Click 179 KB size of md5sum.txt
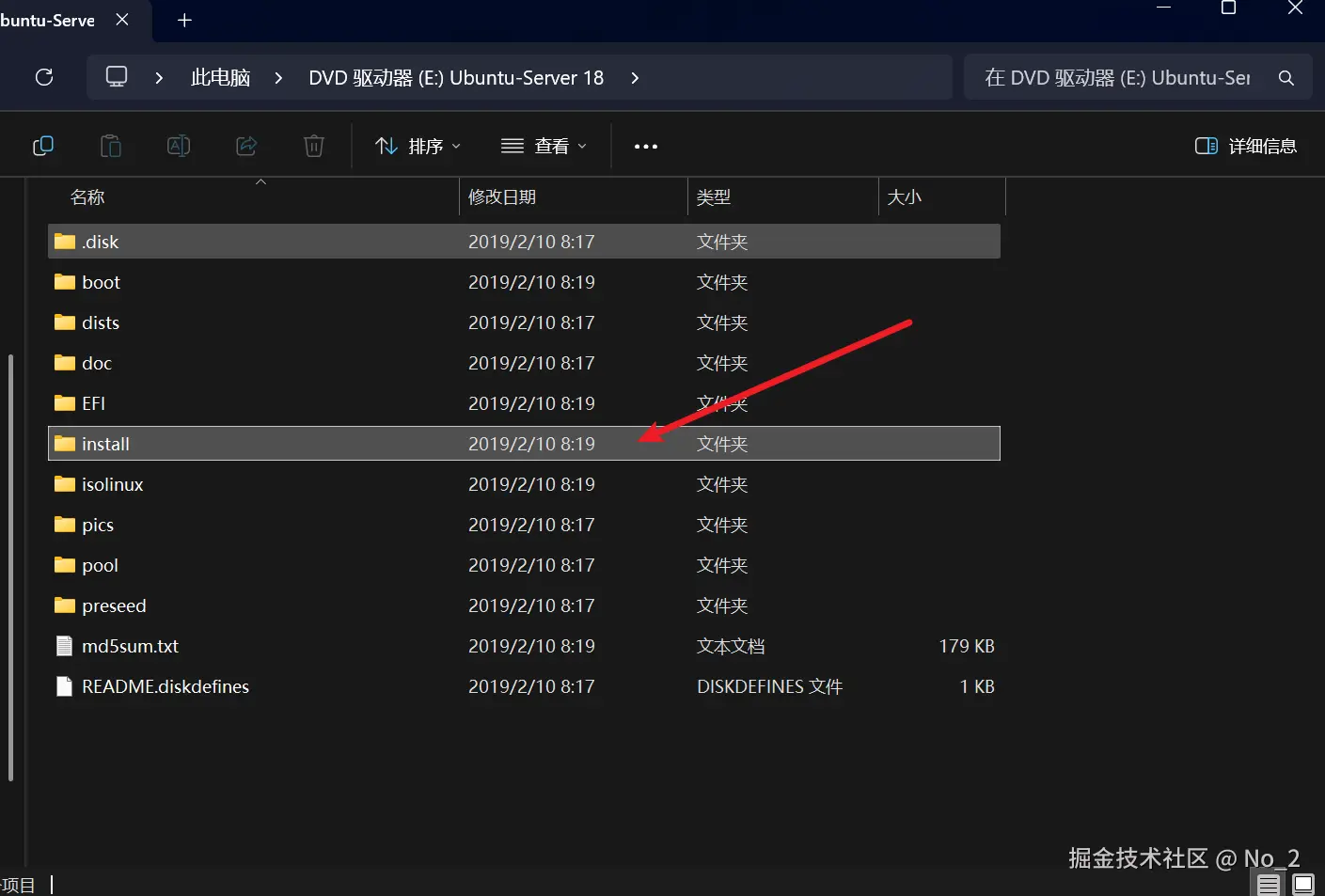 tap(967, 646)
